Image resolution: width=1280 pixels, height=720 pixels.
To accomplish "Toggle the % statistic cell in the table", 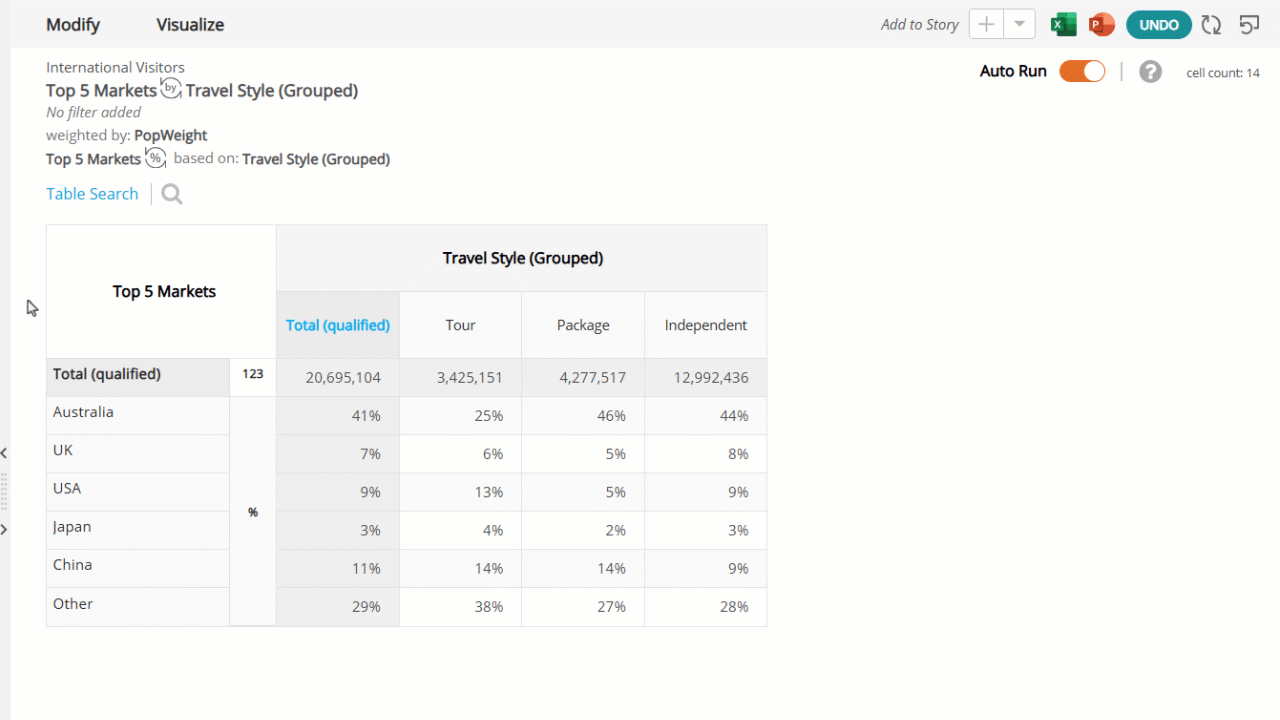I will pyautogui.click(x=253, y=512).
